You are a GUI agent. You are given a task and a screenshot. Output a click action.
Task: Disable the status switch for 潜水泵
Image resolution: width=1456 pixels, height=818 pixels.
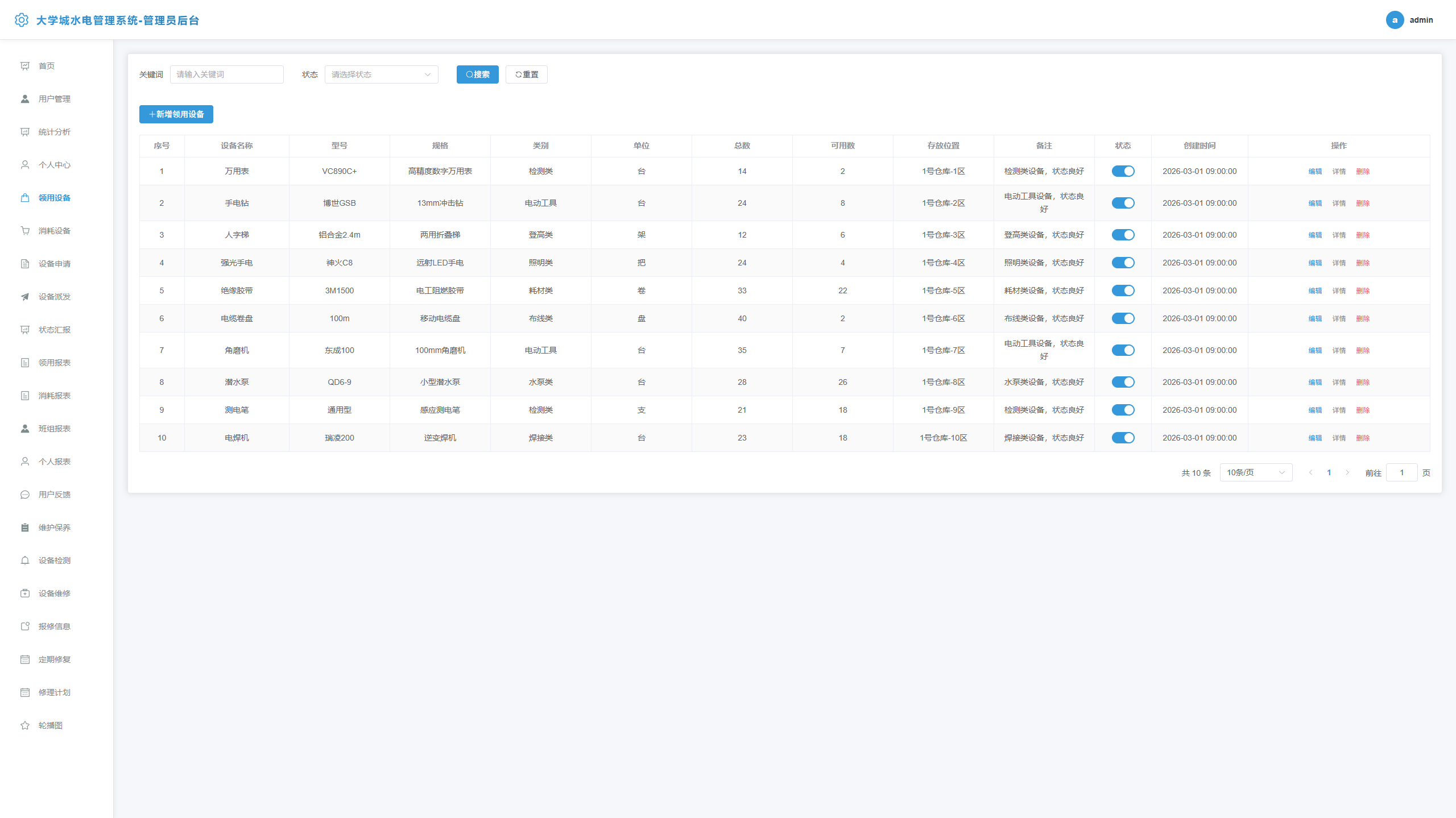click(x=1123, y=382)
